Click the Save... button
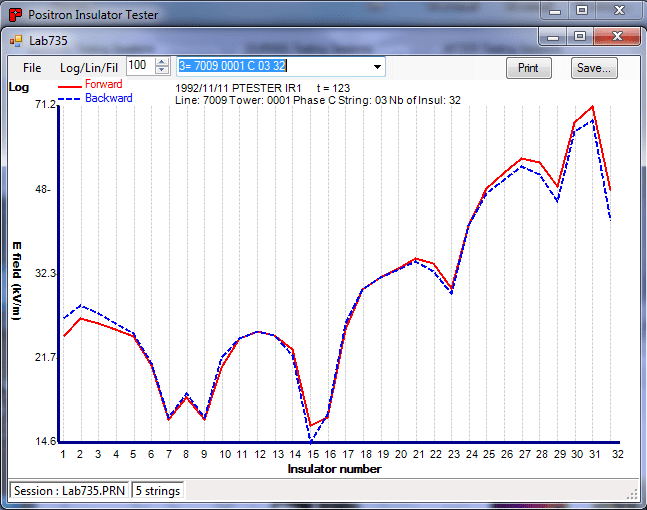647x510 pixels. coord(594,68)
